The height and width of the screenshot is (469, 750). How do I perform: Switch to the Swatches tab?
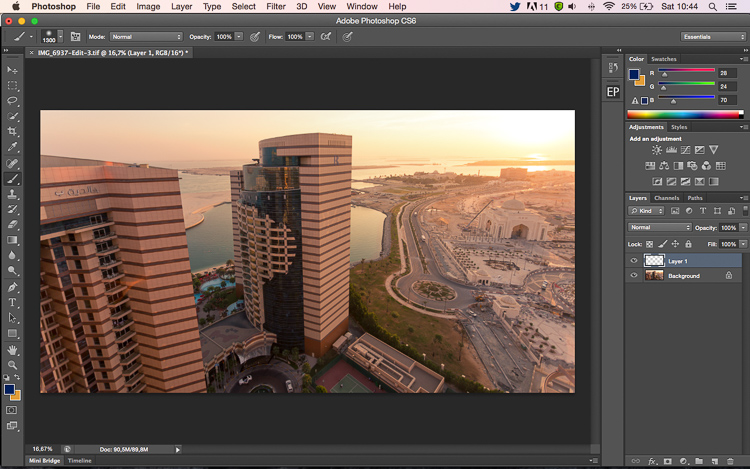pyautogui.click(x=664, y=59)
